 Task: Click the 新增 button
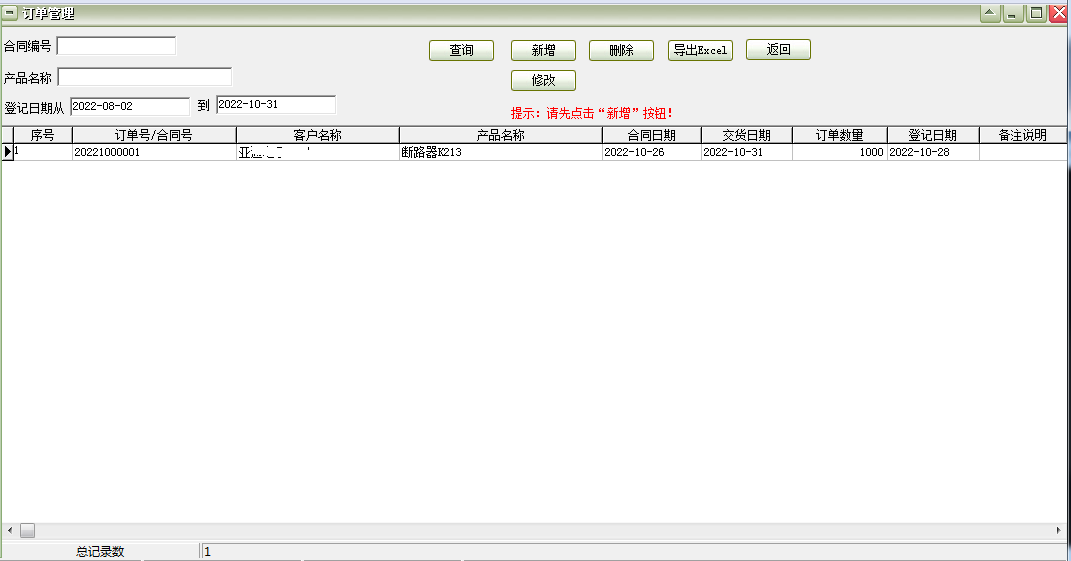tap(543, 50)
